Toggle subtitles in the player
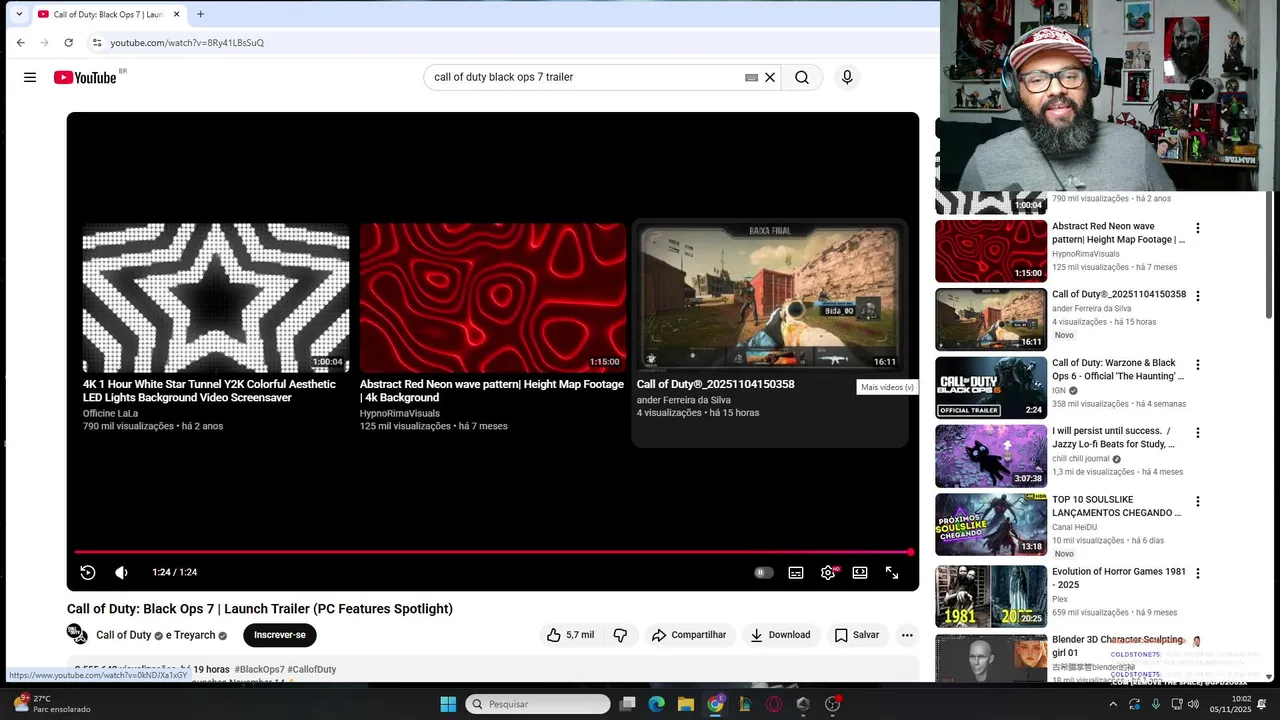The height and width of the screenshot is (720, 1280). (x=796, y=572)
